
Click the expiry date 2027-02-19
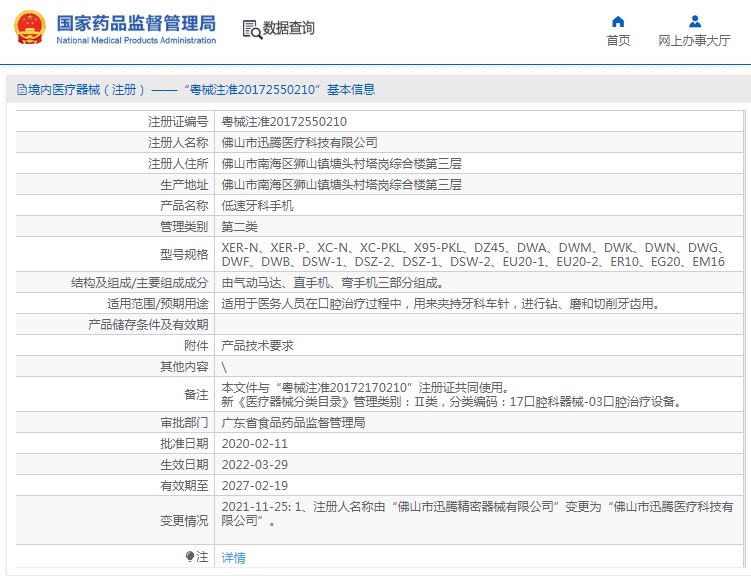254,485
